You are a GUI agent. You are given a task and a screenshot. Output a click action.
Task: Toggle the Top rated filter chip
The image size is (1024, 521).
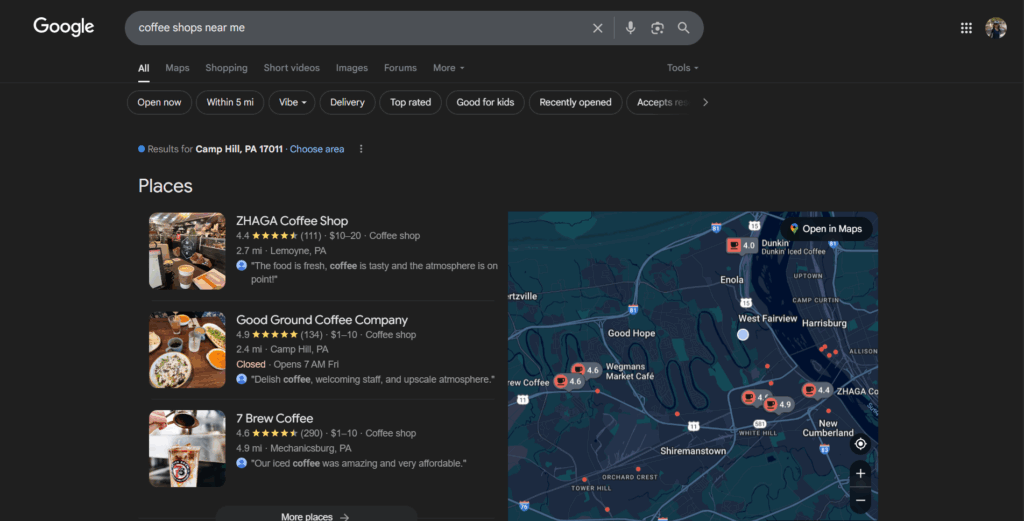pos(410,103)
